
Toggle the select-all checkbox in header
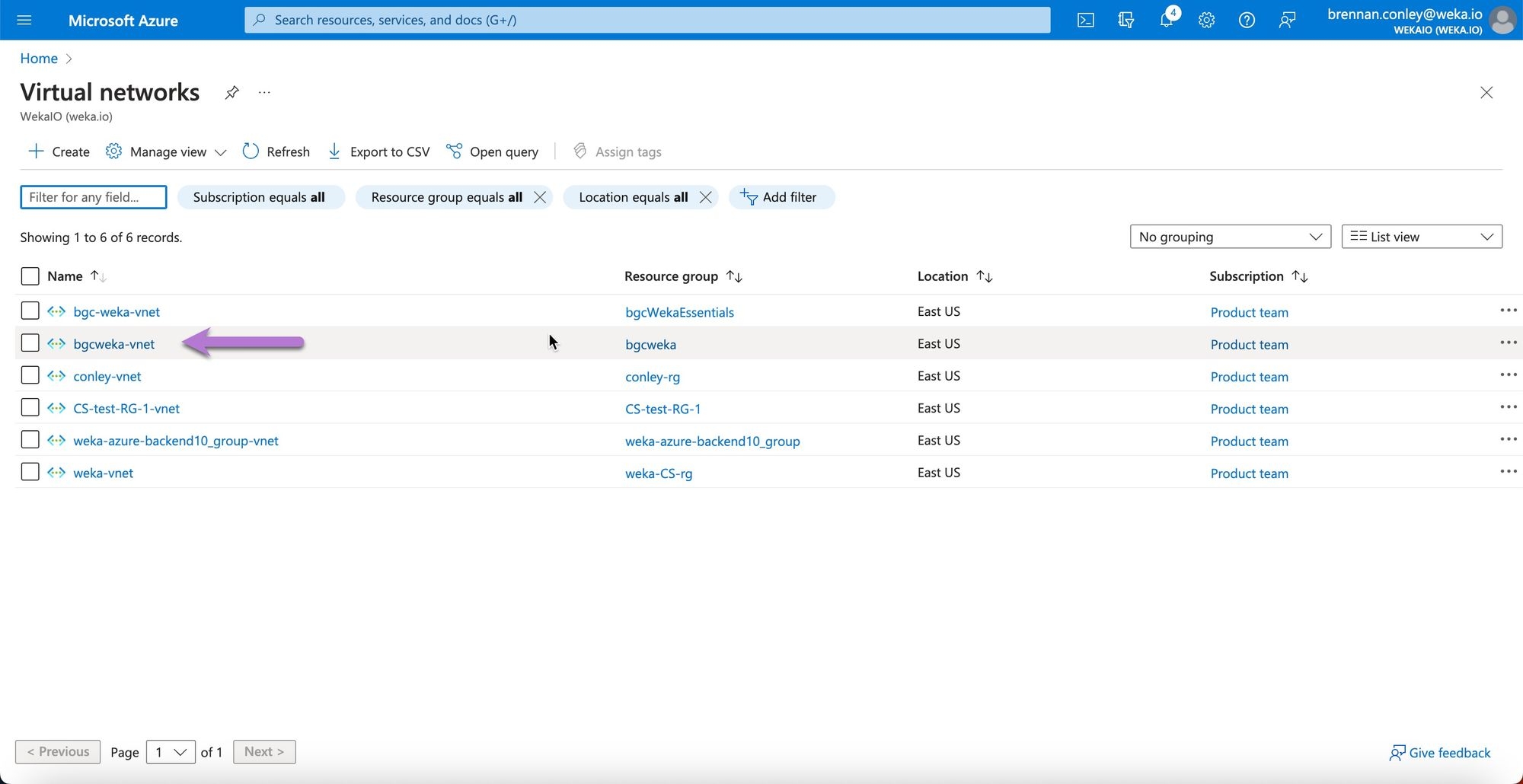coord(30,276)
